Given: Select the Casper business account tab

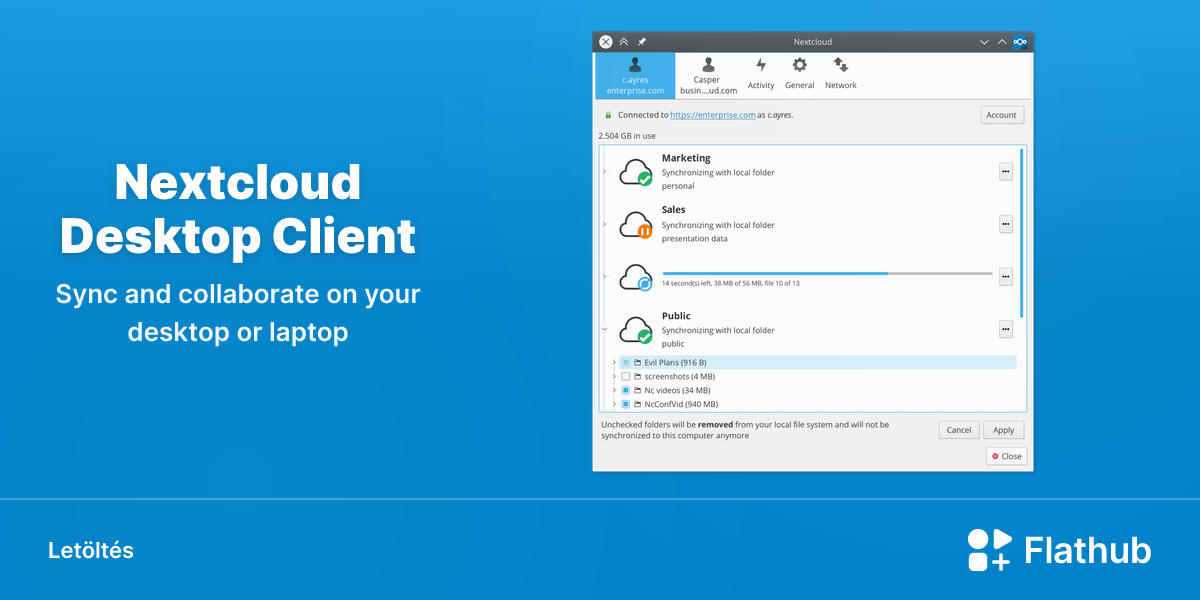Looking at the screenshot, I should click(707, 76).
